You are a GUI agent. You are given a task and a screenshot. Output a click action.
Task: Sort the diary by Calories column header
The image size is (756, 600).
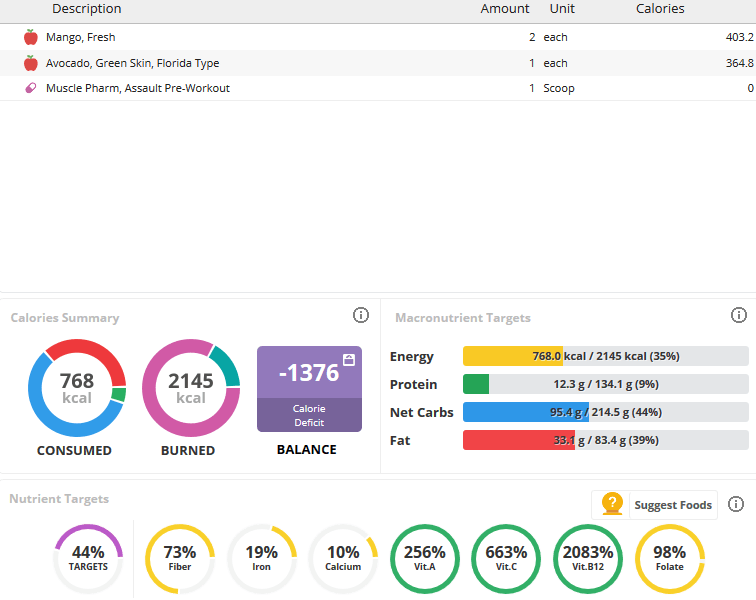(x=660, y=9)
